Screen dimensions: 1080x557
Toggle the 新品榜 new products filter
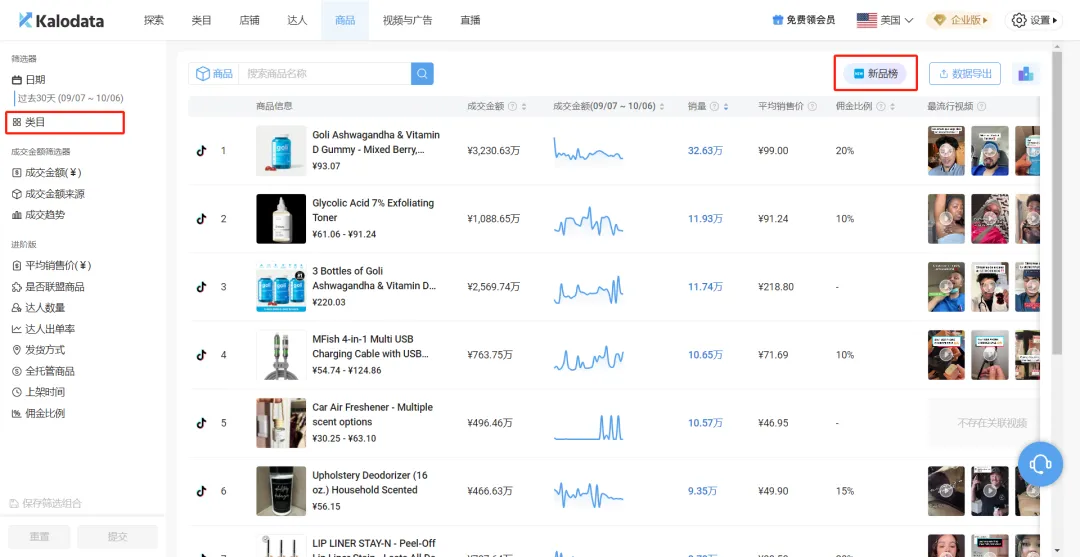(x=874, y=73)
